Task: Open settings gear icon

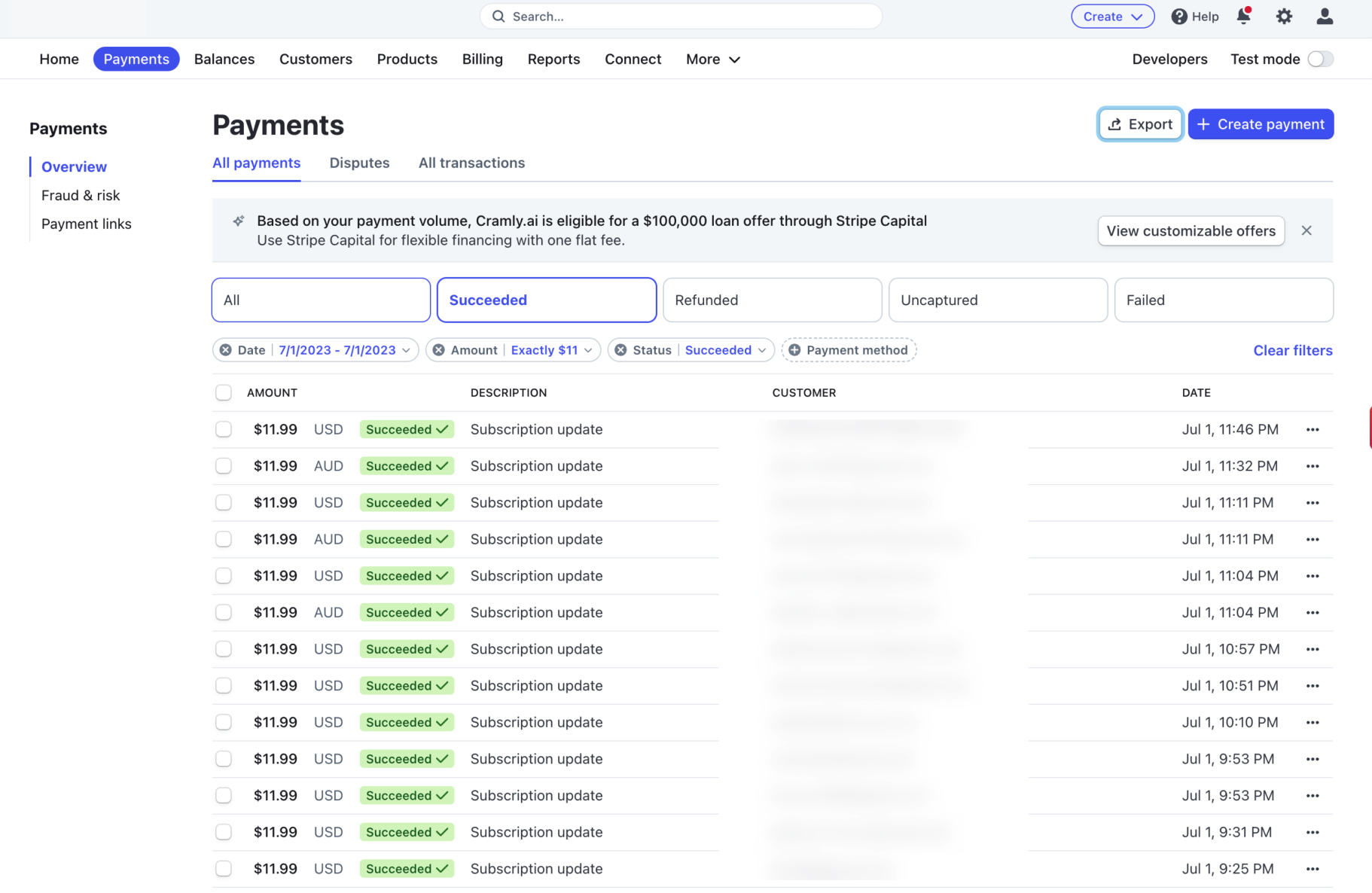Action: pyautogui.click(x=1284, y=16)
